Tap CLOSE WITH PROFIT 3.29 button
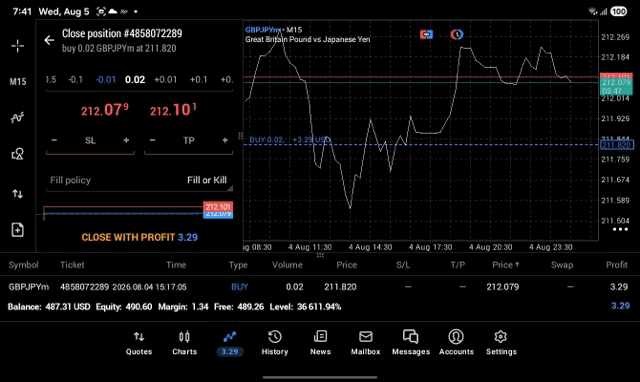This screenshot has width=640, height=382. tap(139, 237)
